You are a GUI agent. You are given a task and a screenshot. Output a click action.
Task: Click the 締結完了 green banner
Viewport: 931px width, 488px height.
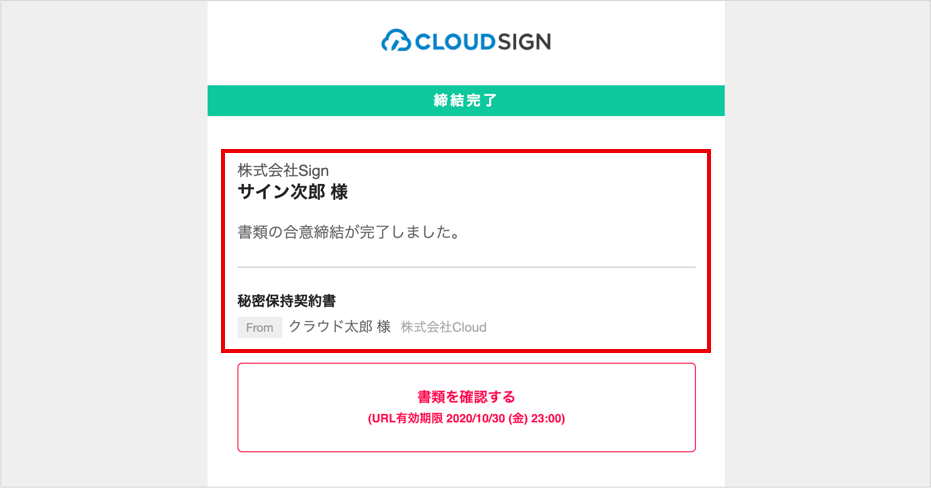click(466, 100)
